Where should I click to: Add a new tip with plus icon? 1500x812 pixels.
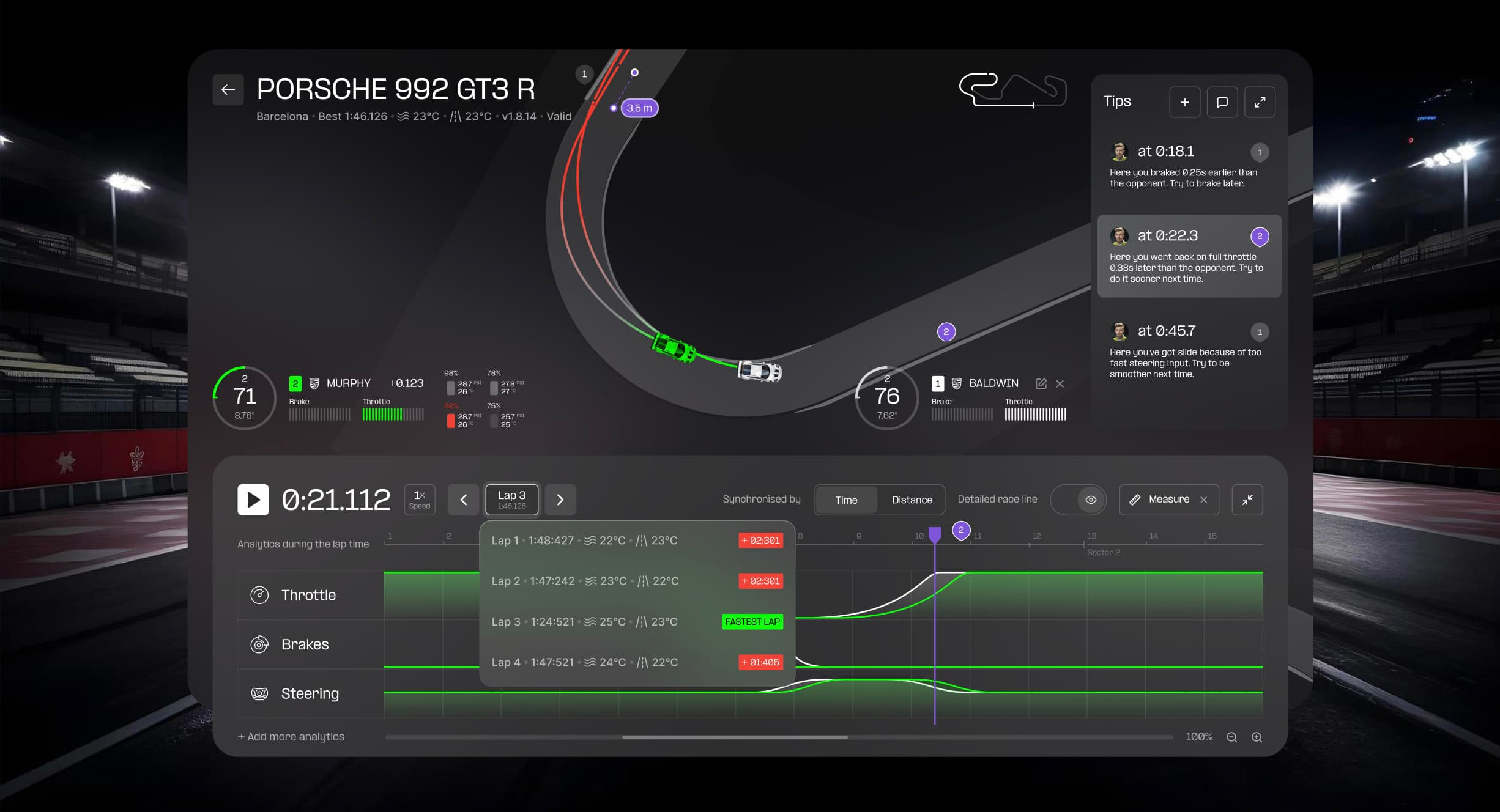[1184, 102]
